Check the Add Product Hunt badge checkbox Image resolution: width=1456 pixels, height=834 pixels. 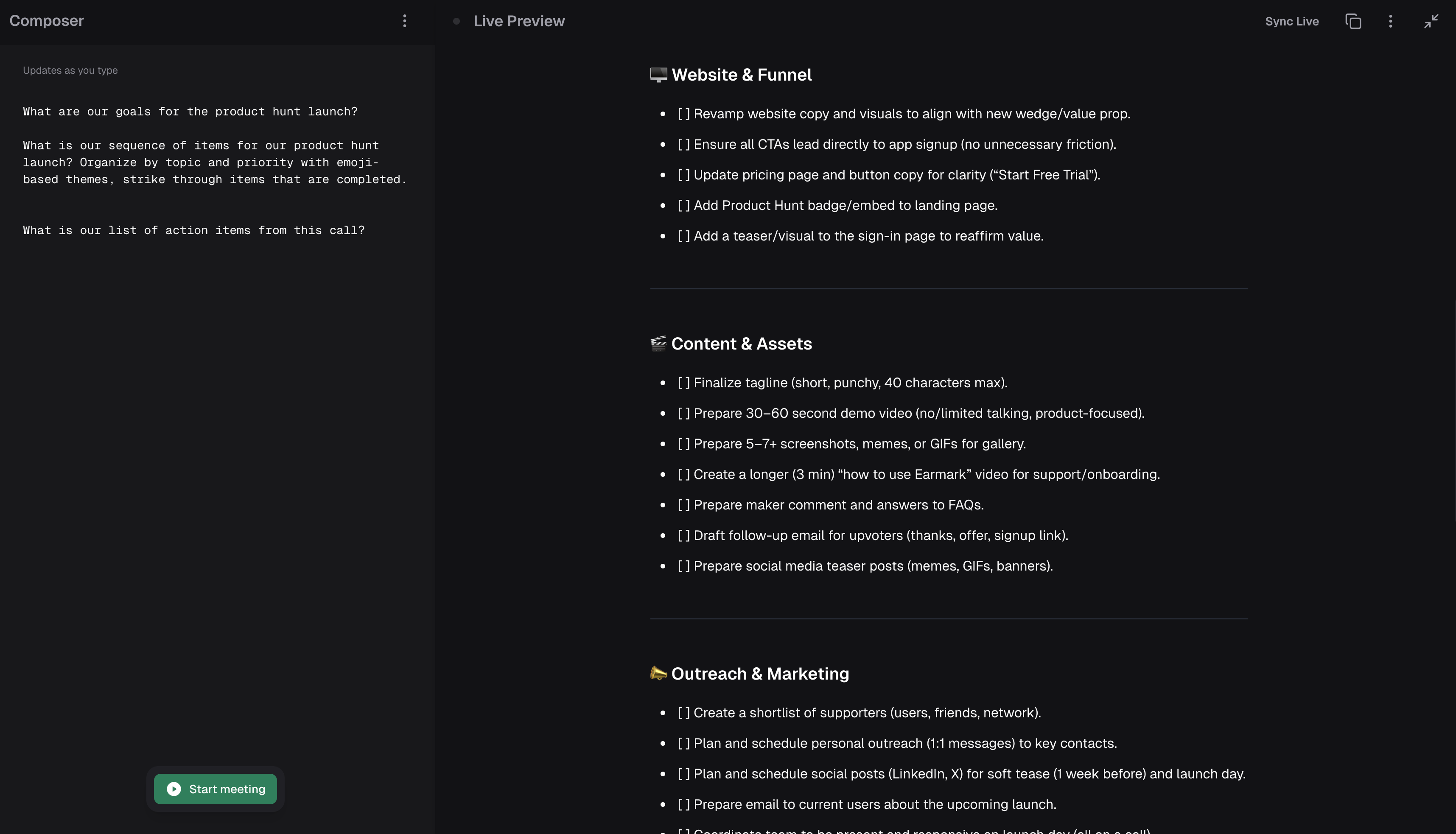[683, 206]
